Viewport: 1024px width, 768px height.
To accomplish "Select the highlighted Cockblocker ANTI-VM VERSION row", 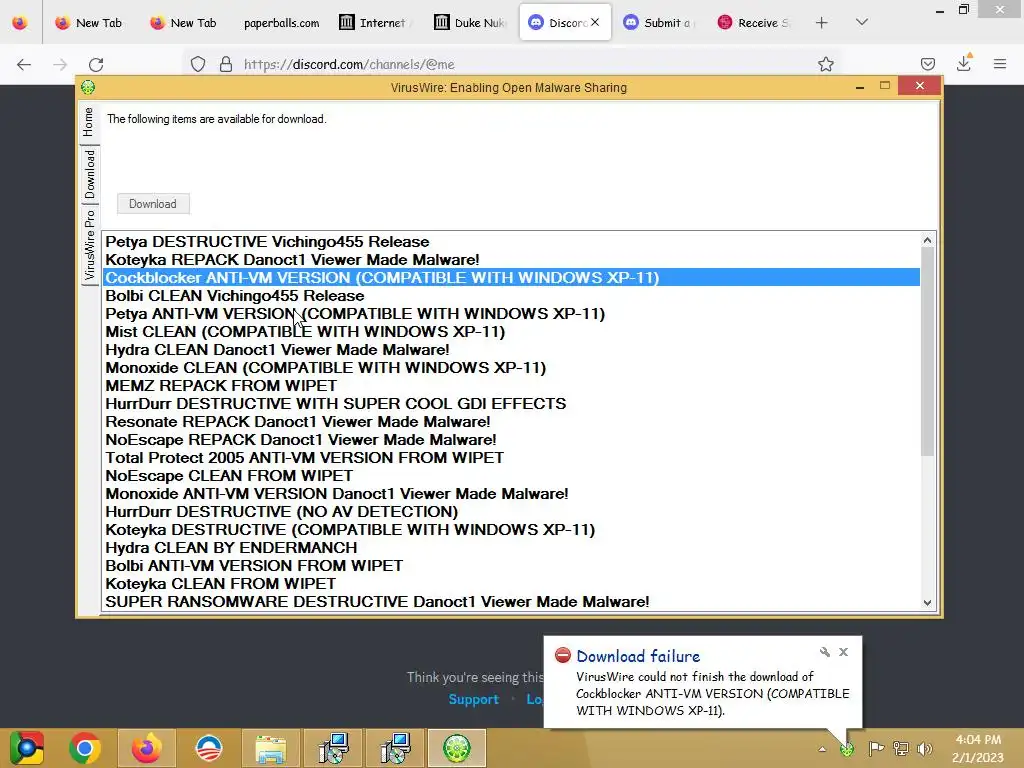I will pyautogui.click(x=511, y=278).
